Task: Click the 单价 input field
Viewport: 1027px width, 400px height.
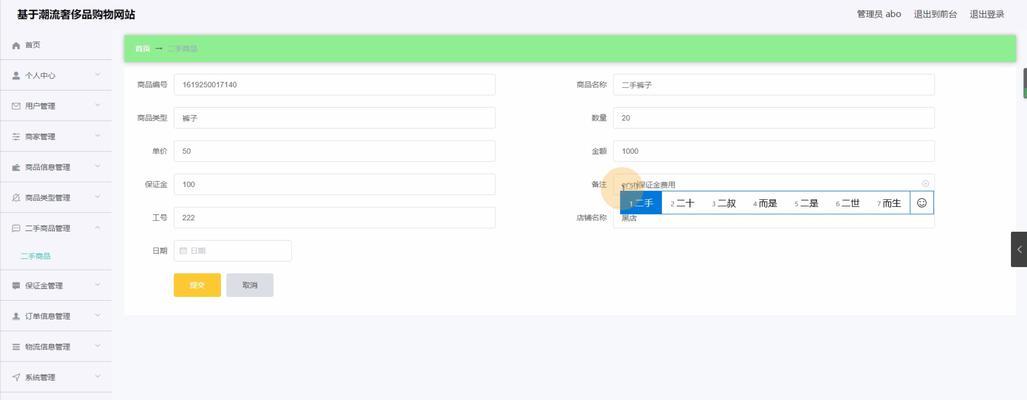Action: pyautogui.click(x=335, y=151)
